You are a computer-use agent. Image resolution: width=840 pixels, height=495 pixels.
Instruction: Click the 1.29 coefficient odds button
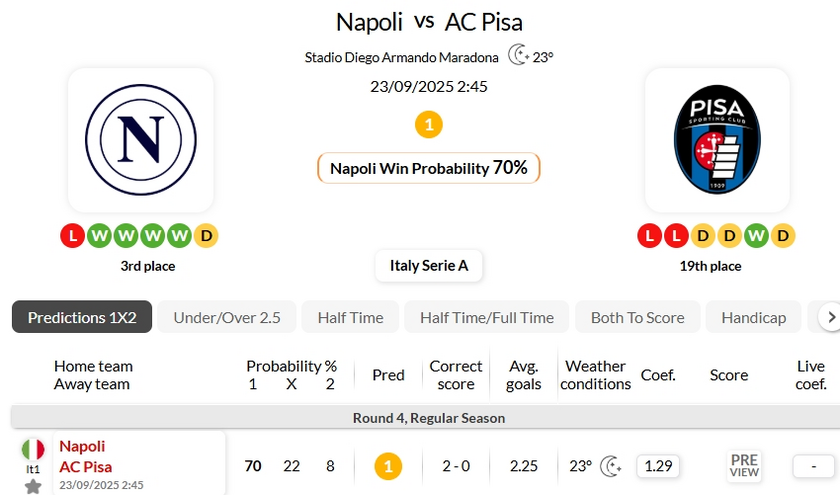pyautogui.click(x=657, y=466)
